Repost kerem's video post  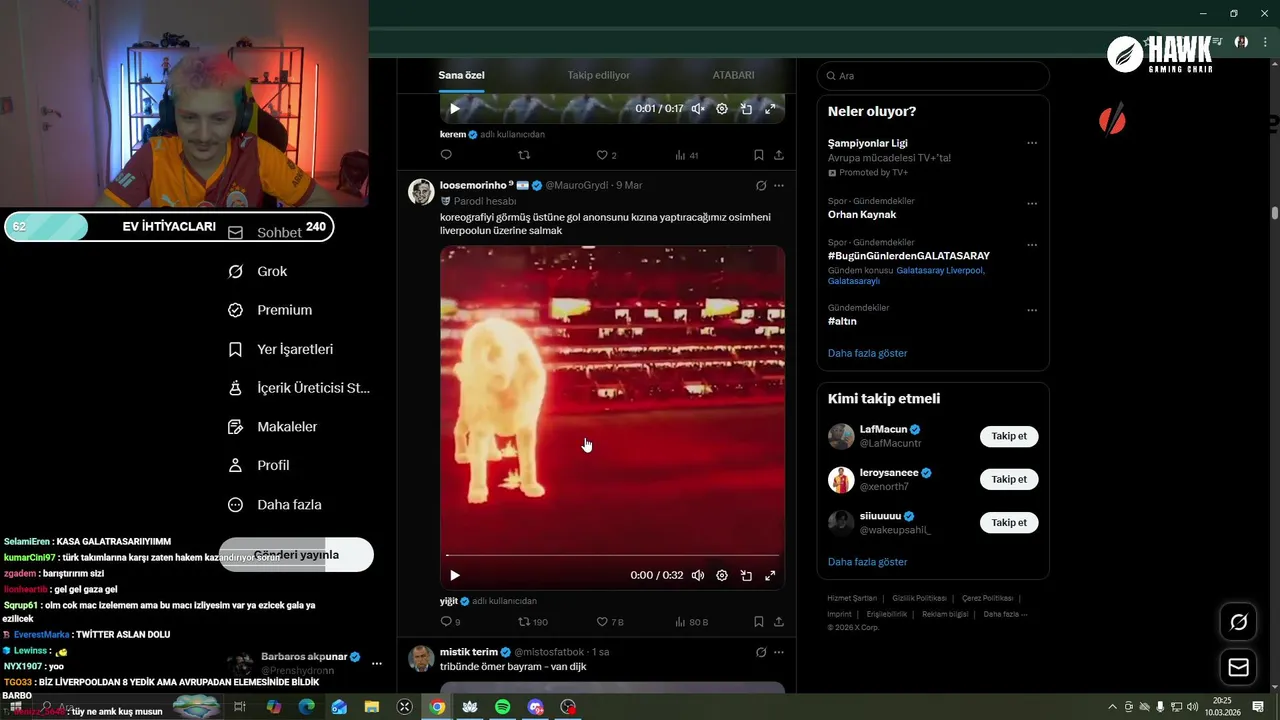[x=524, y=155]
